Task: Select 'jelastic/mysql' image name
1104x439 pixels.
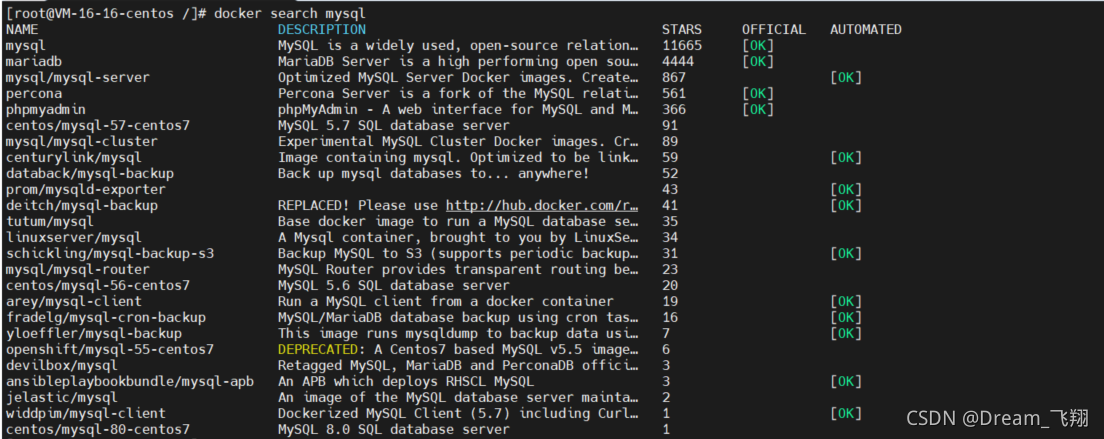Action: [61, 397]
